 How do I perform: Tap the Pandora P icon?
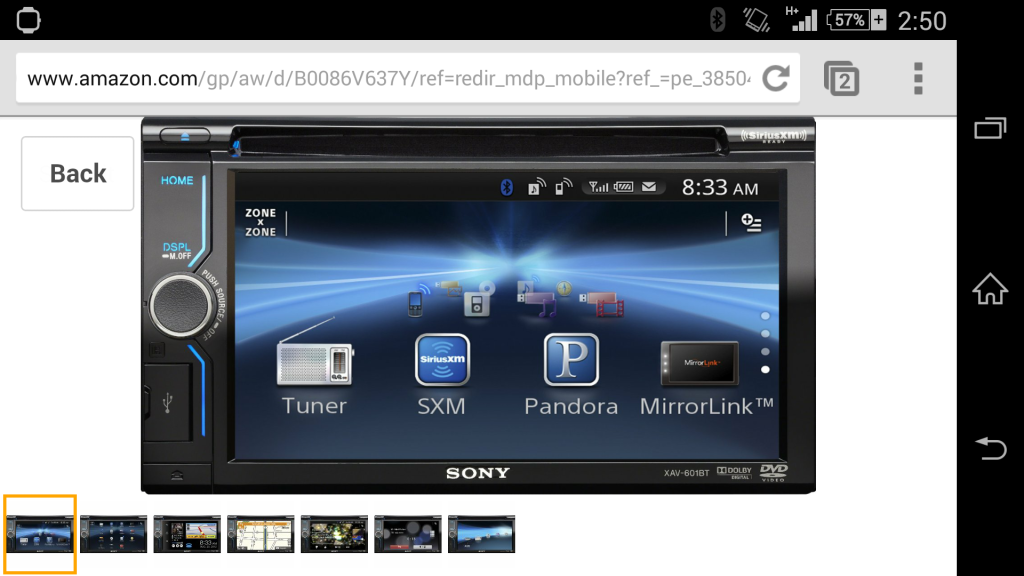571,359
